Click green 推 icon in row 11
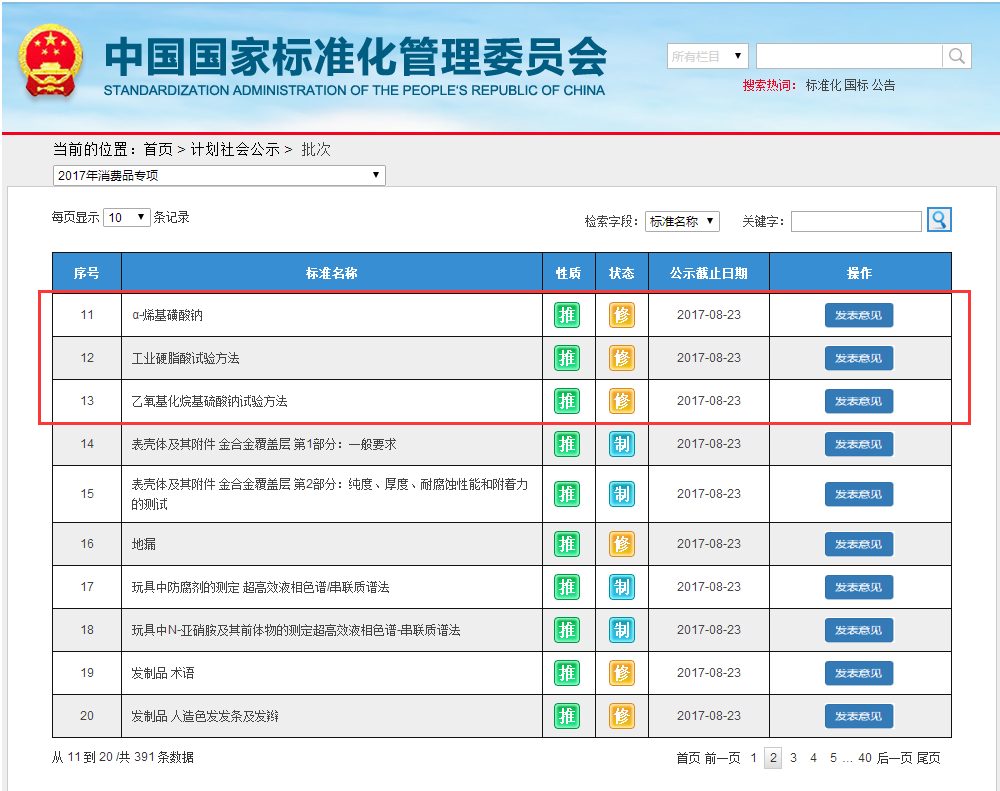The height and width of the screenshot is (791, 1000). [x=567, y=315]
